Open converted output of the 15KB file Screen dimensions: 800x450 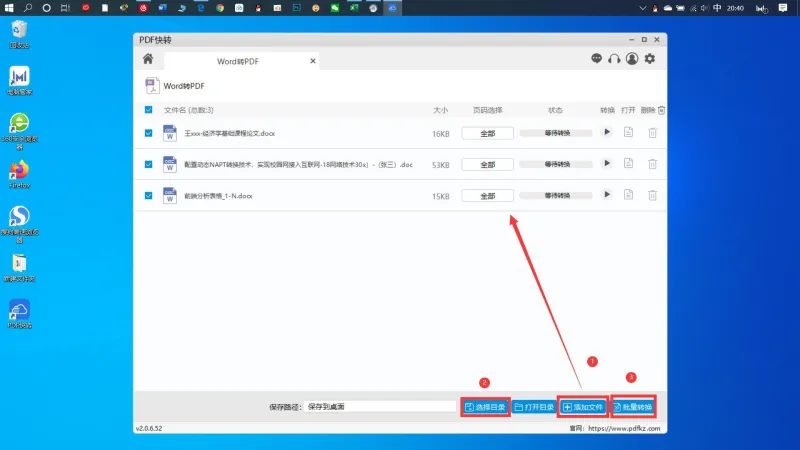pos(628,194)
